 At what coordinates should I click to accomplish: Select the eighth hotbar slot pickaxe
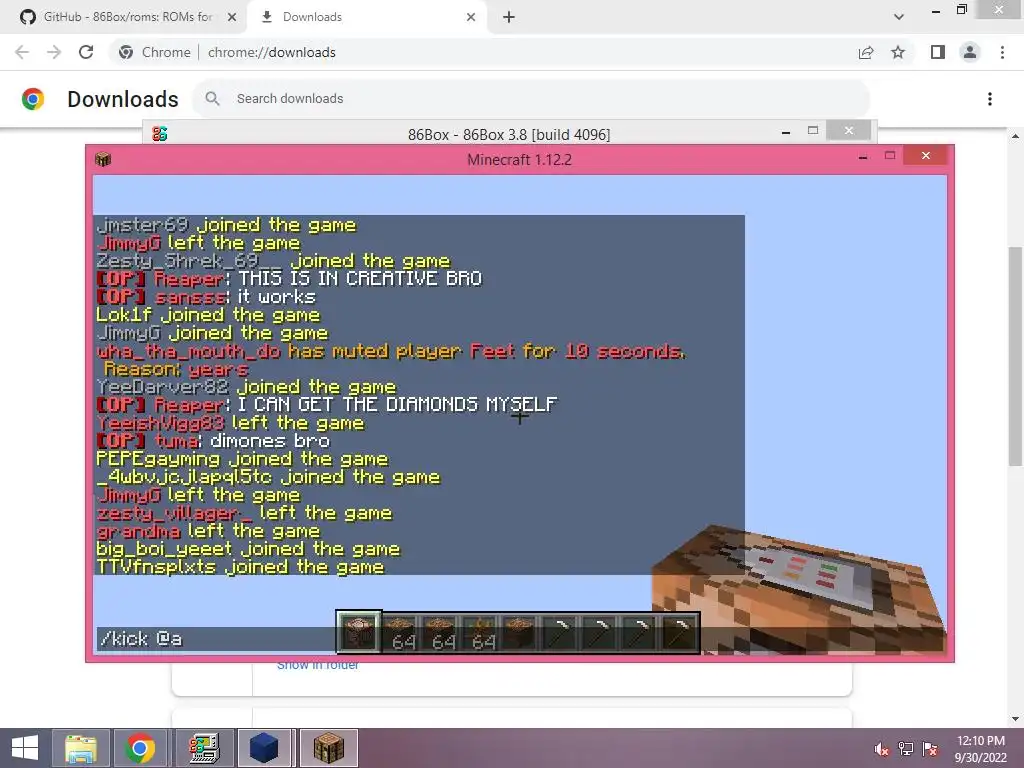pyautogui.click(x=639, y=632)
